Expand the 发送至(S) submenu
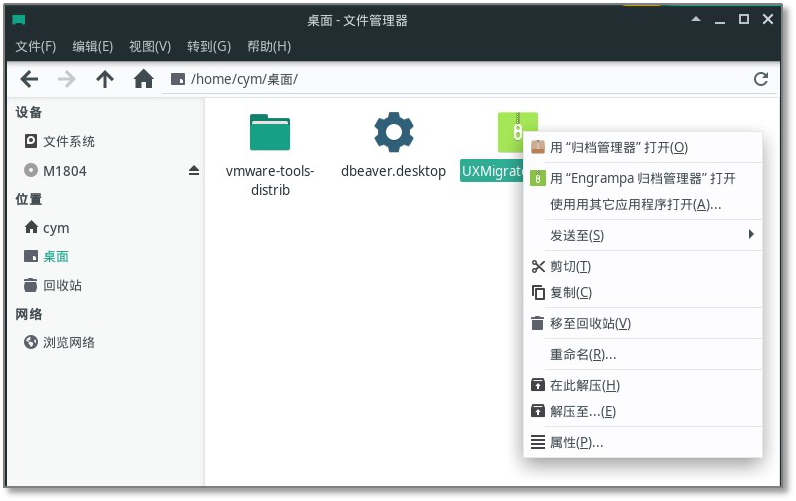 643,235
